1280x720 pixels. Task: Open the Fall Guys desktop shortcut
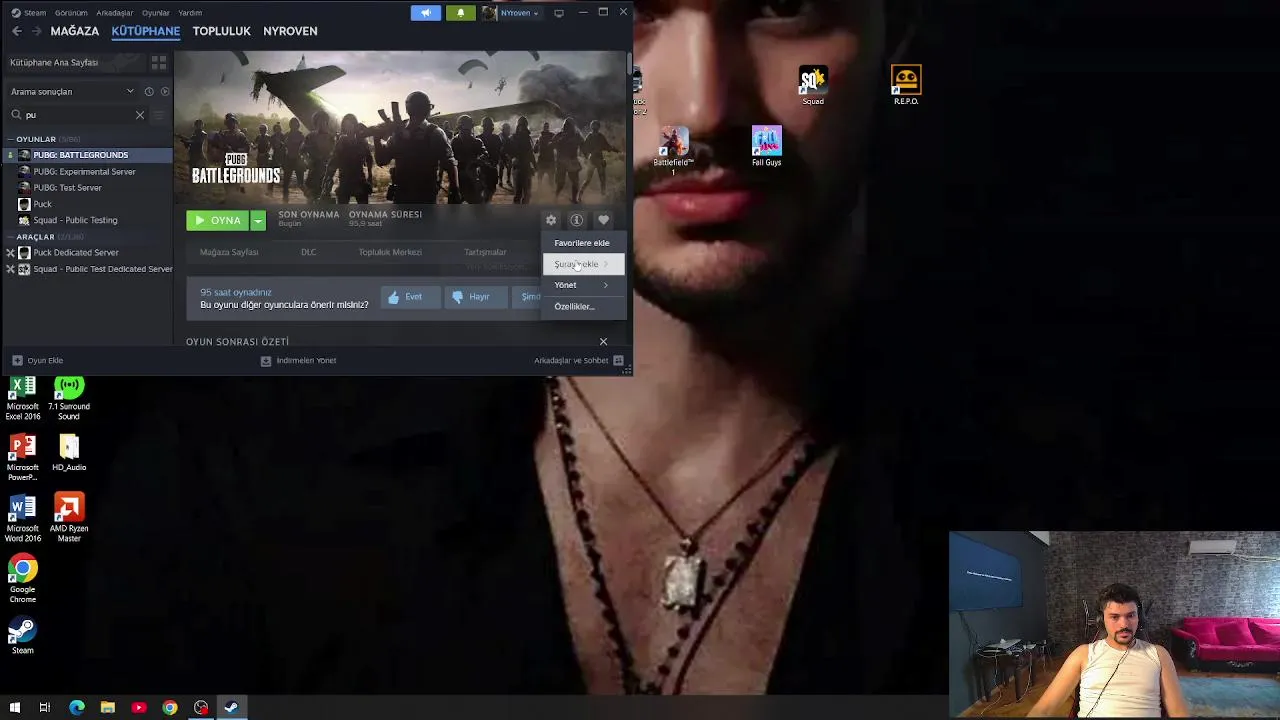tap(766, 146)
